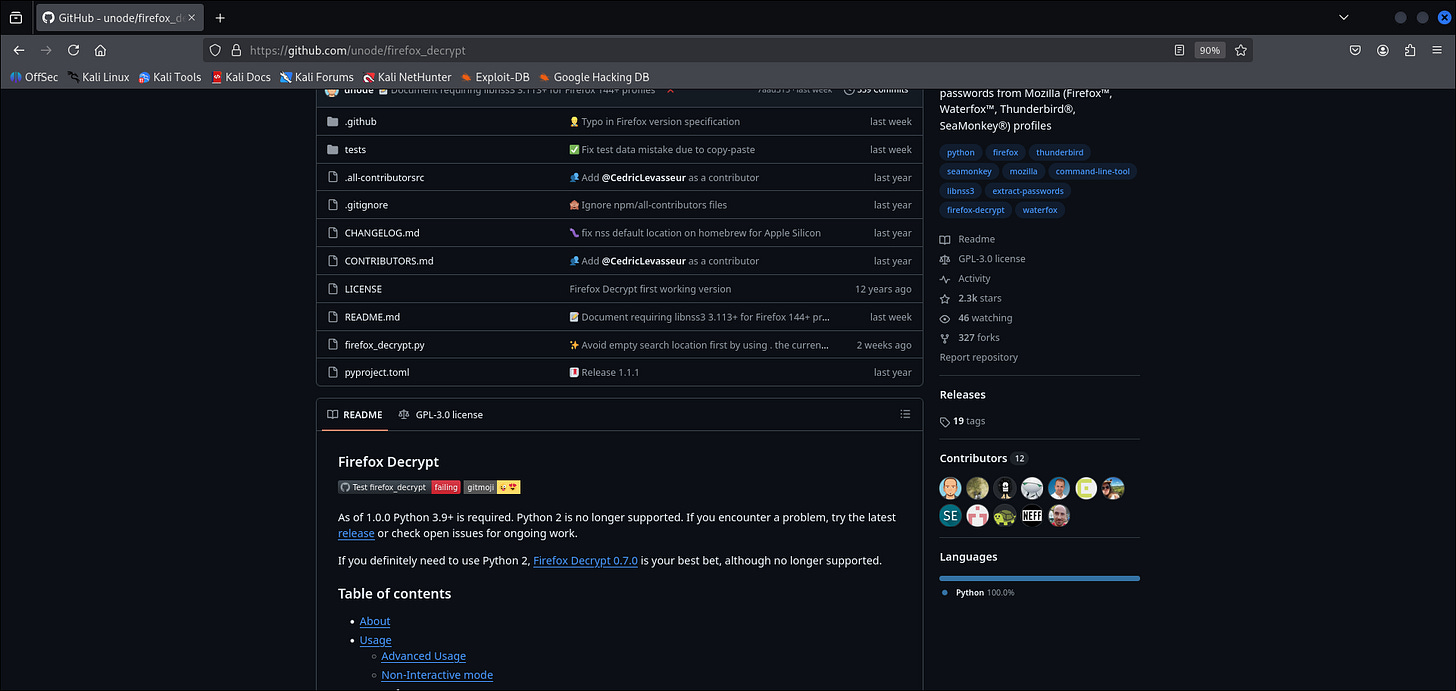Image resolution: width=1456 pixels, height=691 pixels.
Task: Click the thunderbird topic tag
Action: [x=1060, y=152]
